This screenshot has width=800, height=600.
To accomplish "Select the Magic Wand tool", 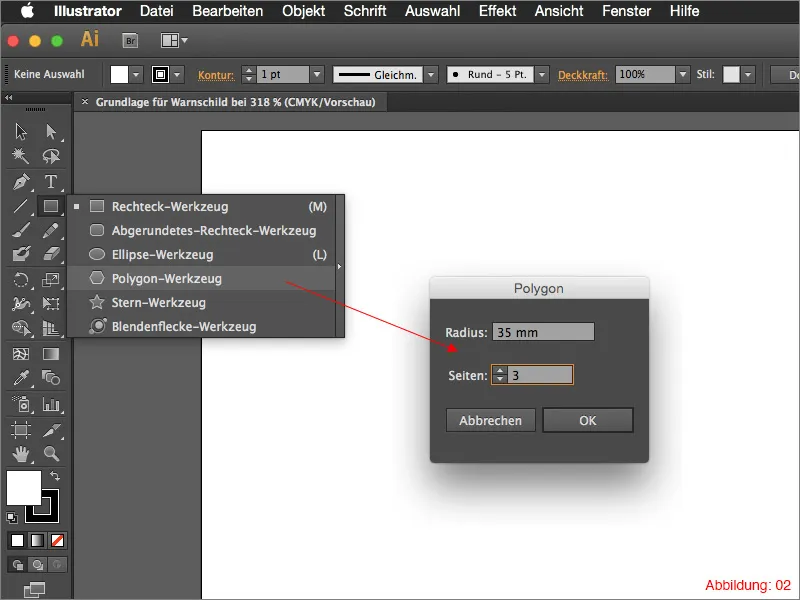I will [21, 156].
